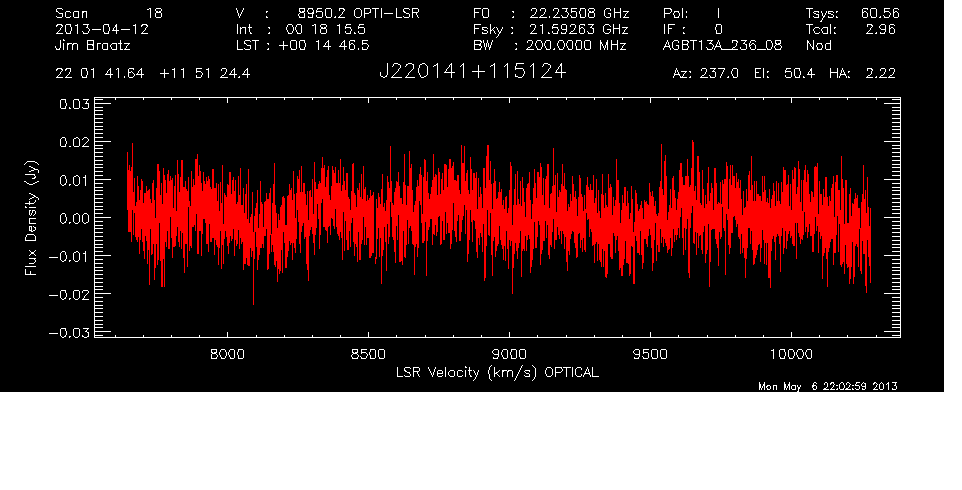
Task: Click the x-axis tick label 8500
Action: pyautogui.click(x=368, y=354)
